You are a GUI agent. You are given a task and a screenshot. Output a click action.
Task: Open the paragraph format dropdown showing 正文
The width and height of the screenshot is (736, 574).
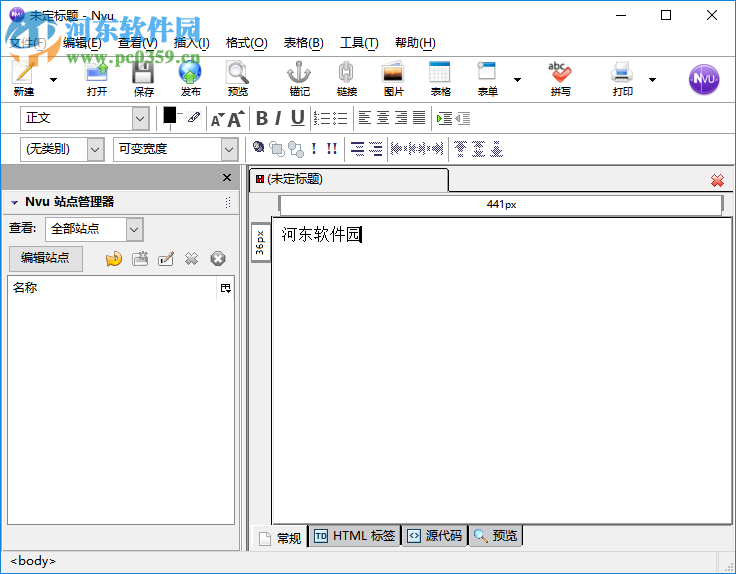click(x=85, y=118)
